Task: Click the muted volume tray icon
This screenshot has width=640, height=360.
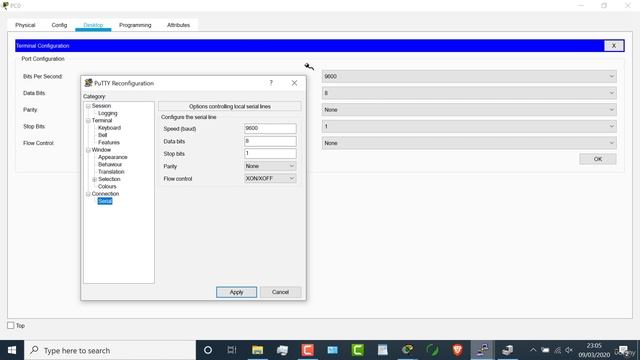Action: tap(569, 350)
